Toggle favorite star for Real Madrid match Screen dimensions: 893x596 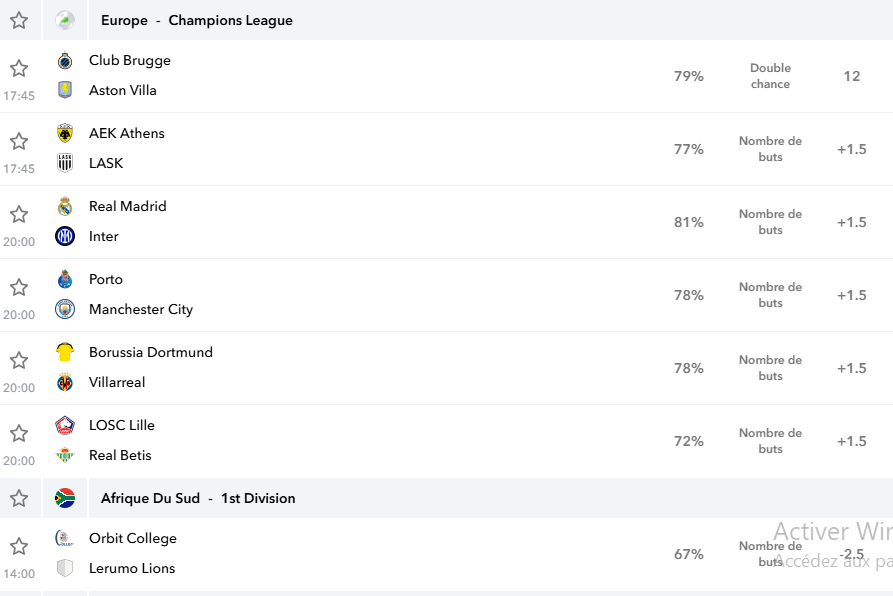19,215
